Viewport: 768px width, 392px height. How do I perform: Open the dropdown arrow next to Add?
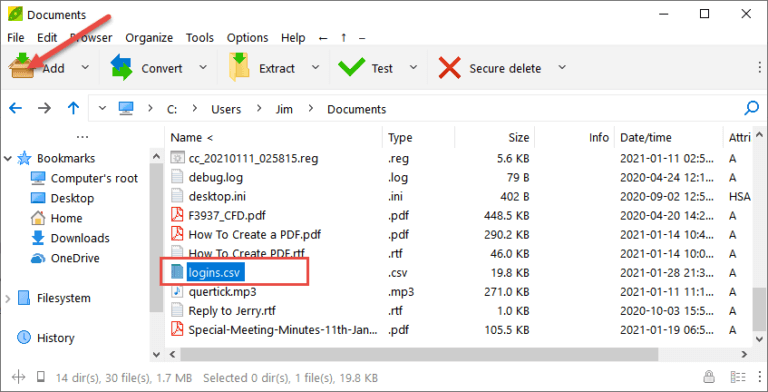pyautogui.click(x=85, y=67)
